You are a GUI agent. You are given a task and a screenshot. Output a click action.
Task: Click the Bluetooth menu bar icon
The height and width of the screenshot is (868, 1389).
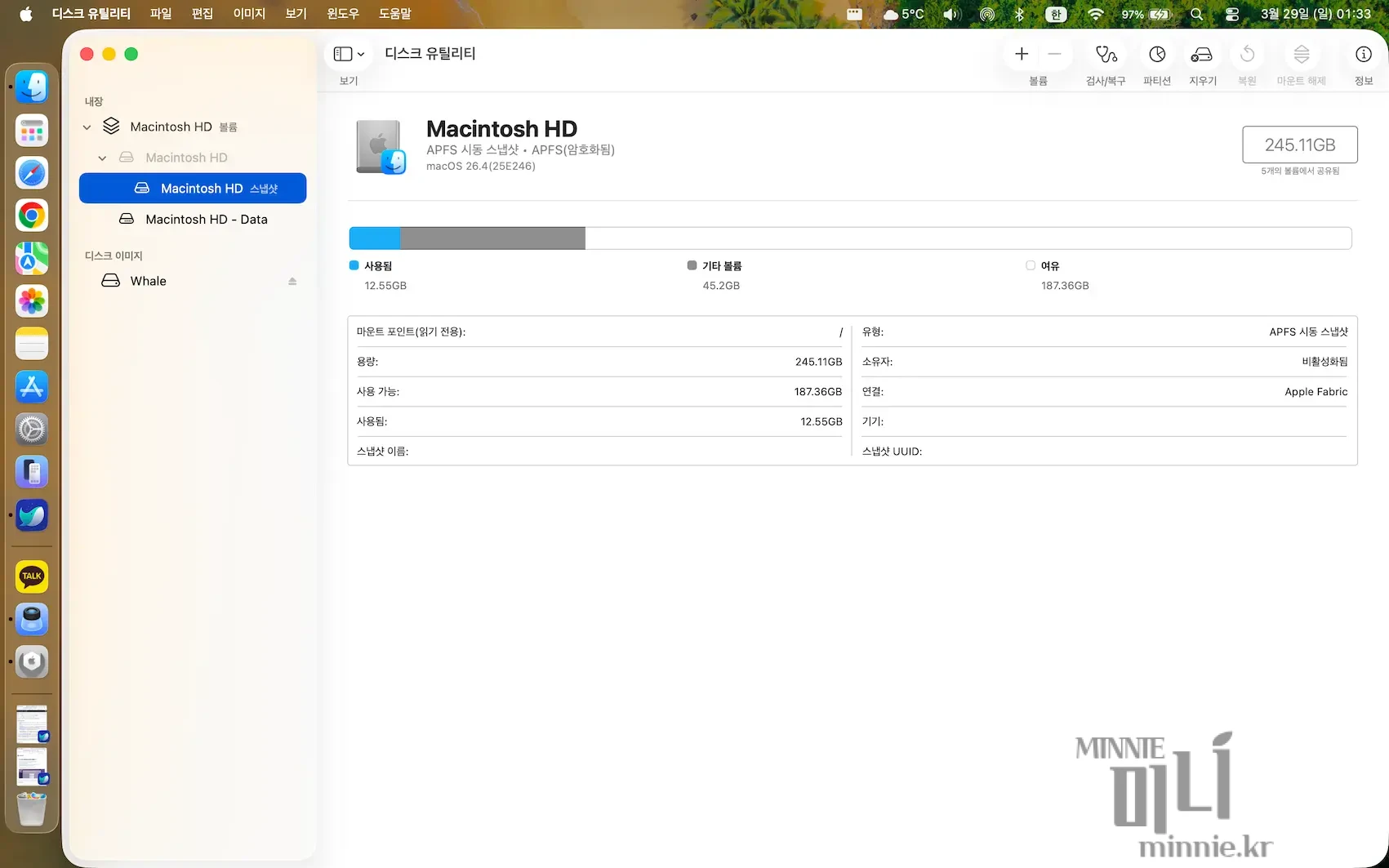tap(1019, 14)
